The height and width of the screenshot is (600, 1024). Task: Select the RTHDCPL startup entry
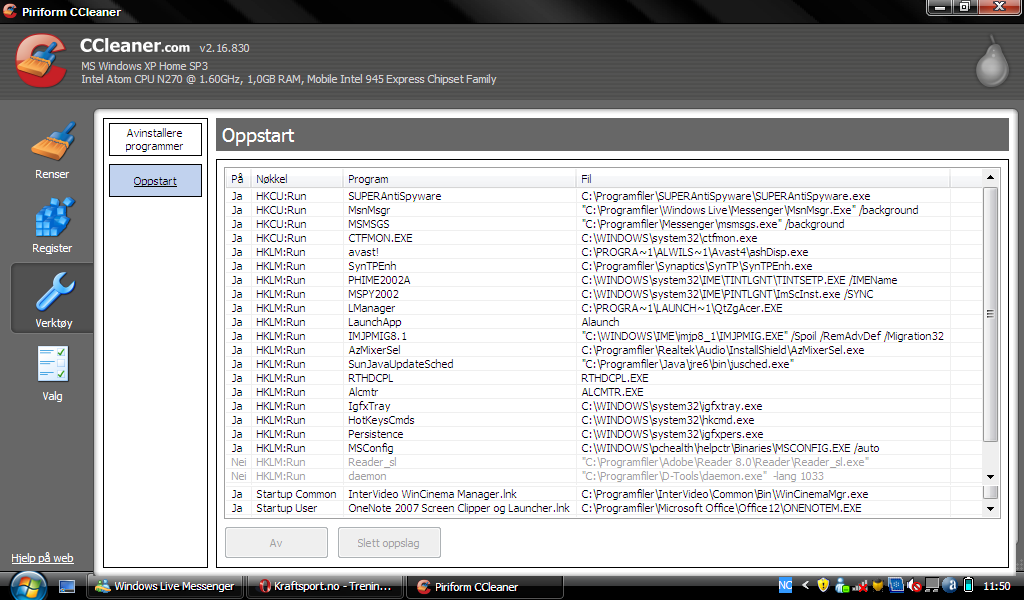click(x=603, y=379)
